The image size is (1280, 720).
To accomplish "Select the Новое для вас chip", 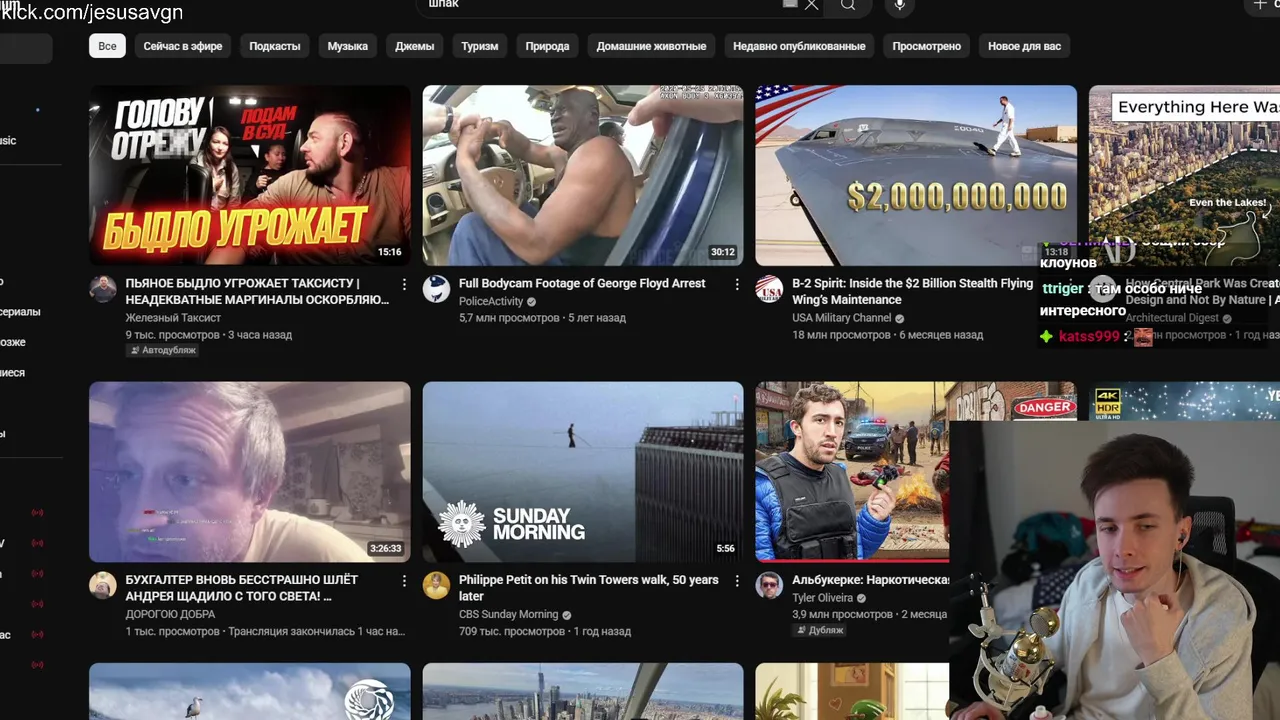I will [1024, 46].
